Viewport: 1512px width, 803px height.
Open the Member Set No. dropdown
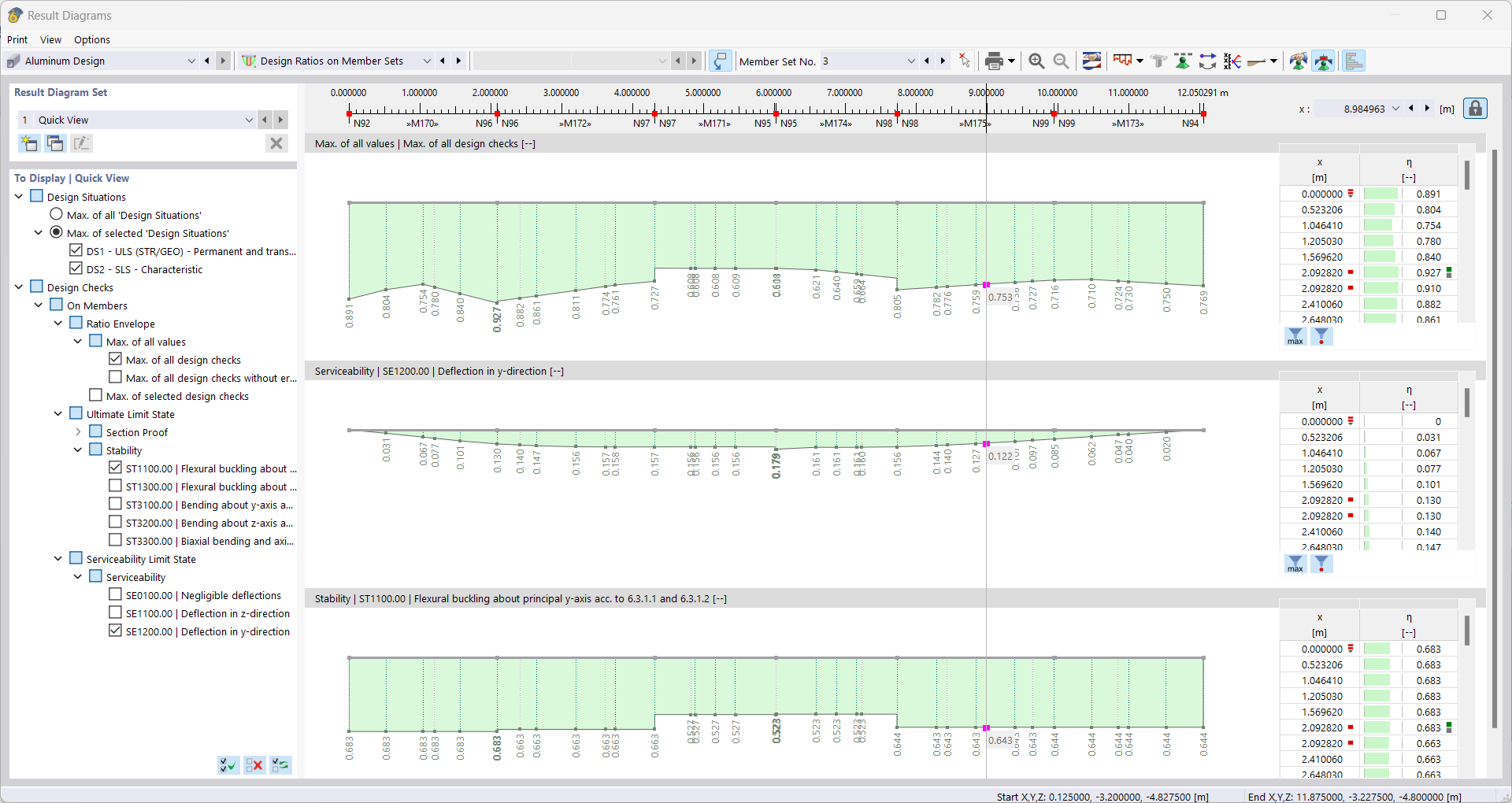pyautogui.click(x=911, y=61)
